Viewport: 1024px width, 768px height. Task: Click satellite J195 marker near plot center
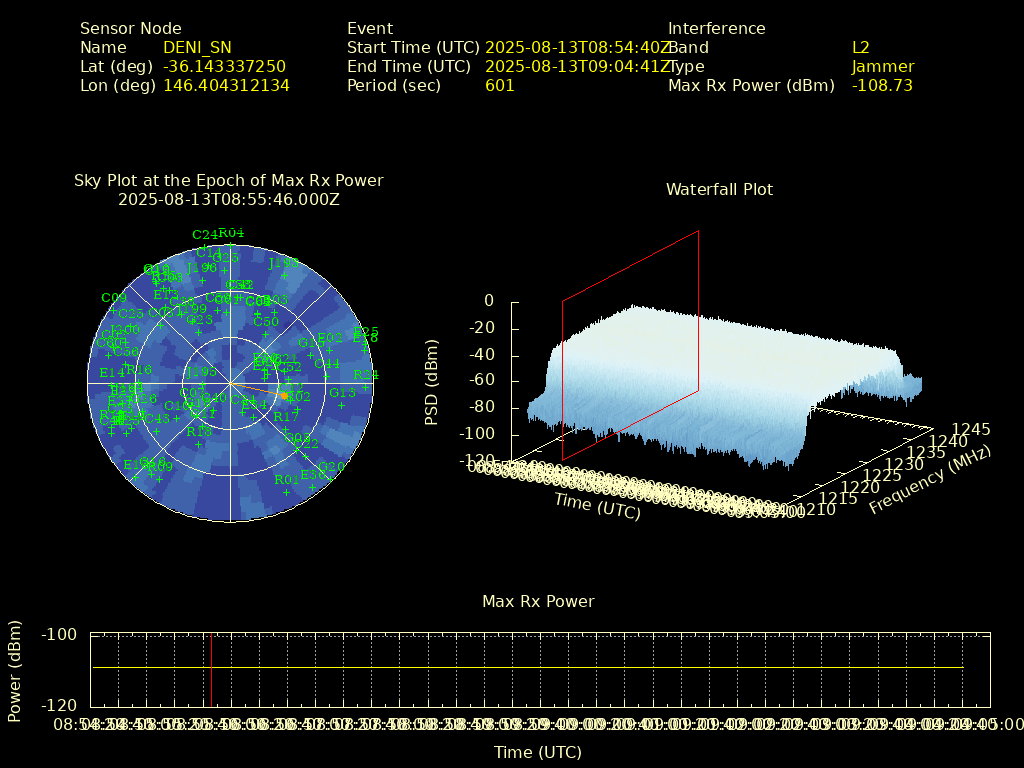(x=201, y=384)
